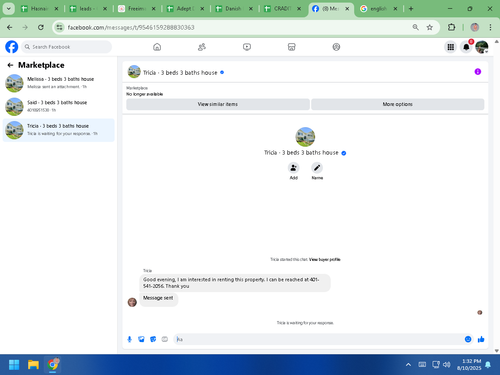This screenshot has width=500, height=375.
Task: Open the Facebook logo home link
Action: (12, 47)
